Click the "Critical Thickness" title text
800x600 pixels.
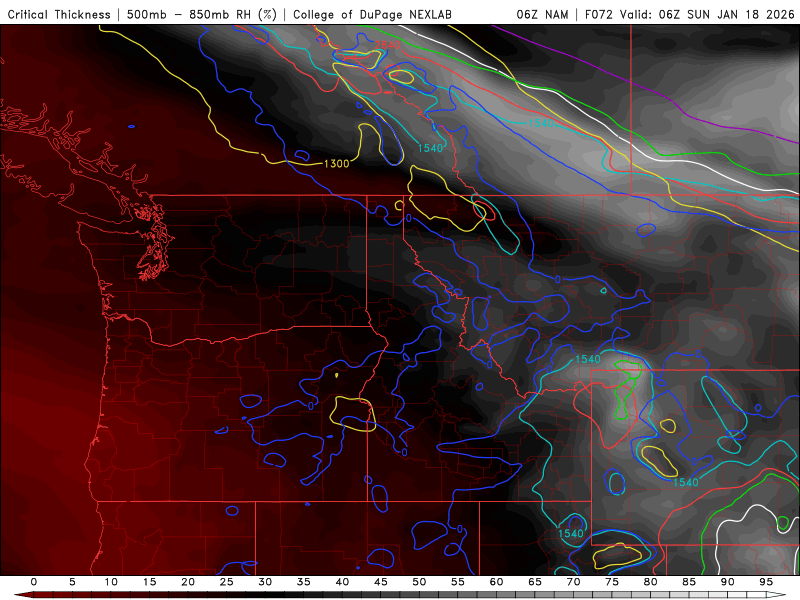[59, 15]
